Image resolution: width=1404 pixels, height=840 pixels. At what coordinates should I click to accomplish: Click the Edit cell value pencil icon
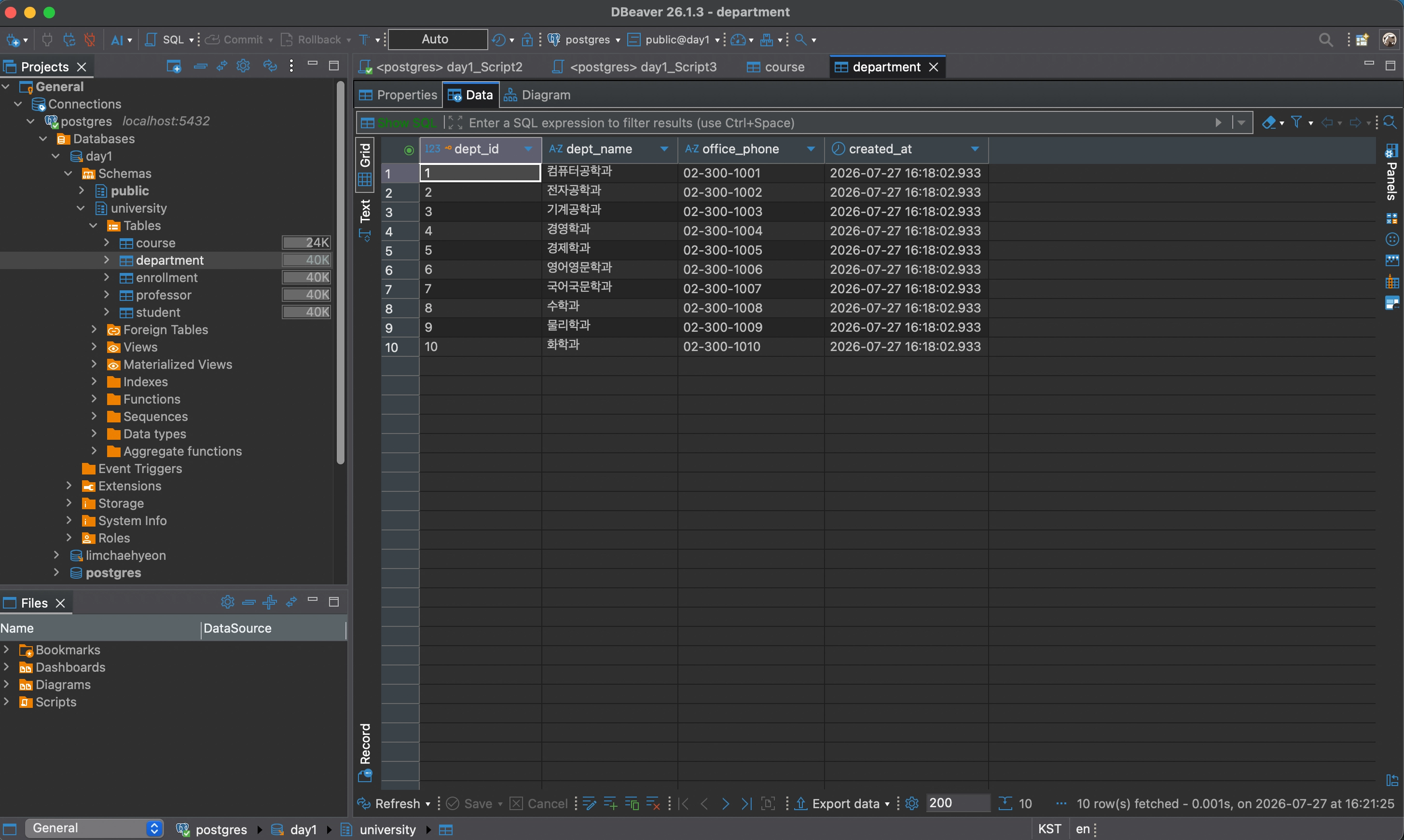coord(589,803)
